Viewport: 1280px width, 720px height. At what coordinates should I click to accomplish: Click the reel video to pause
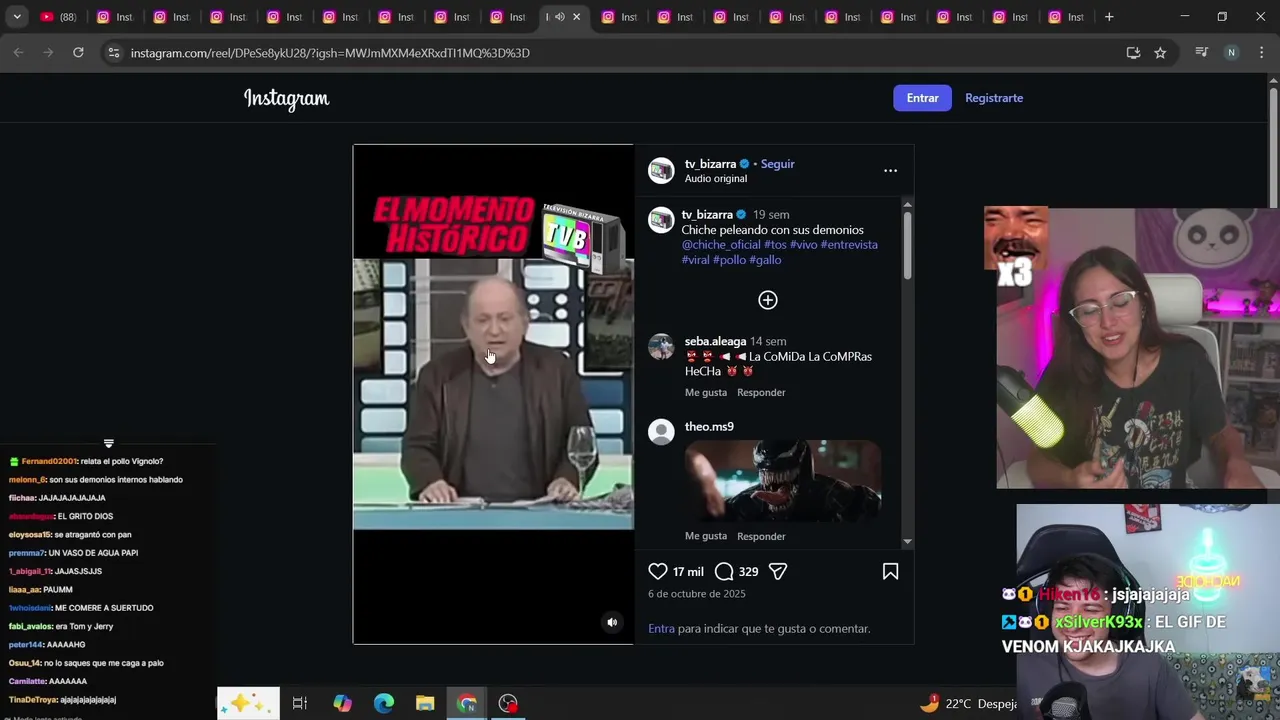[x=493, y=394]
